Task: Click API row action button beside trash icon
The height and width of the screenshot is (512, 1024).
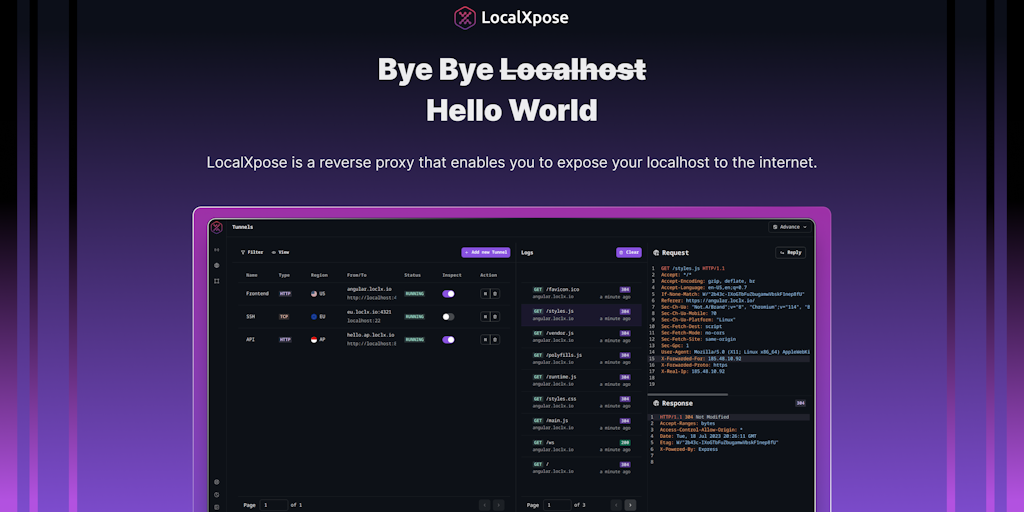Action: [485, 340]
